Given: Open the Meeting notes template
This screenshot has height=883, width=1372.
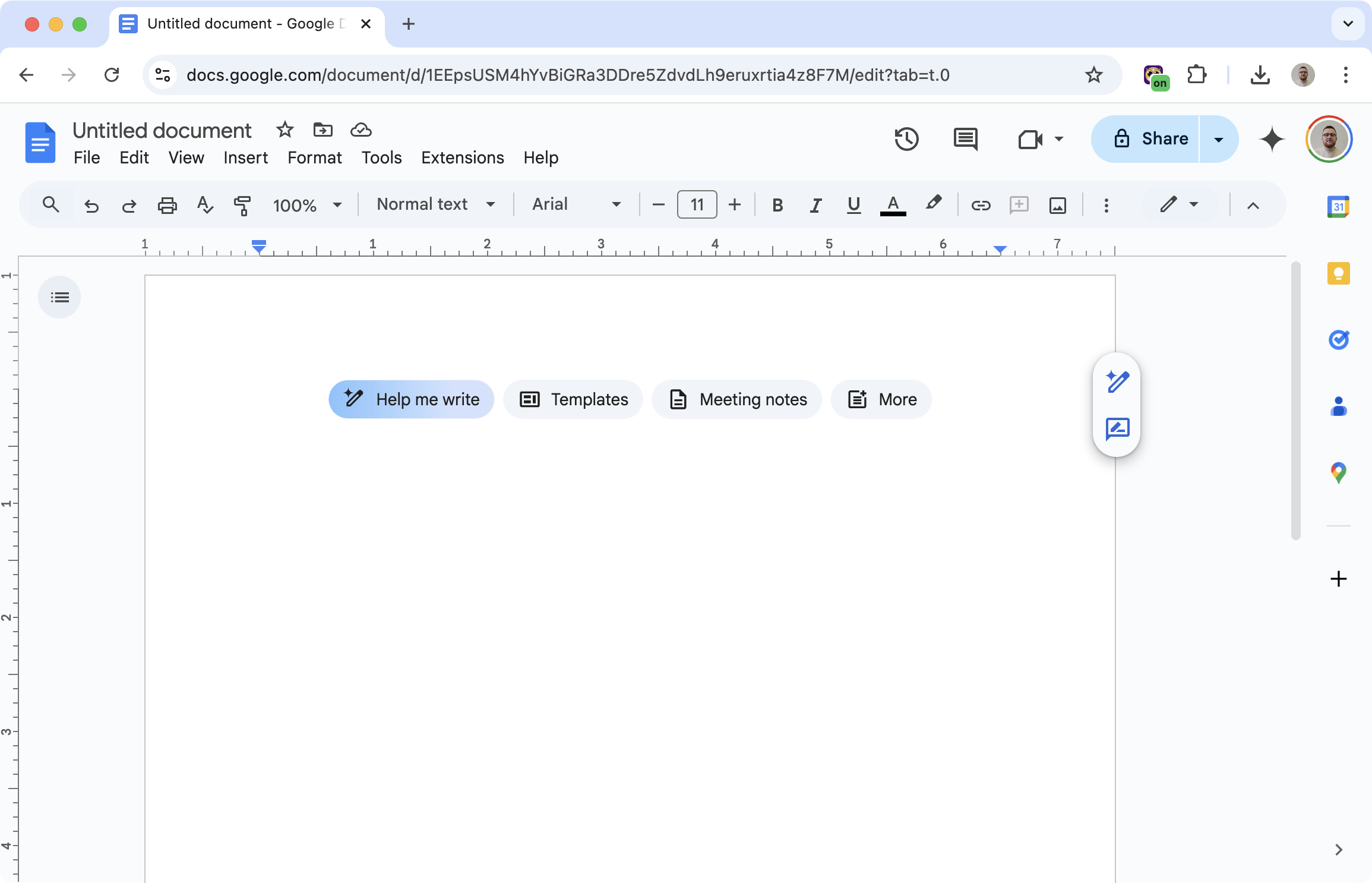Looking at the screenshot, I should pyautogui.click(x=736, y=399).
